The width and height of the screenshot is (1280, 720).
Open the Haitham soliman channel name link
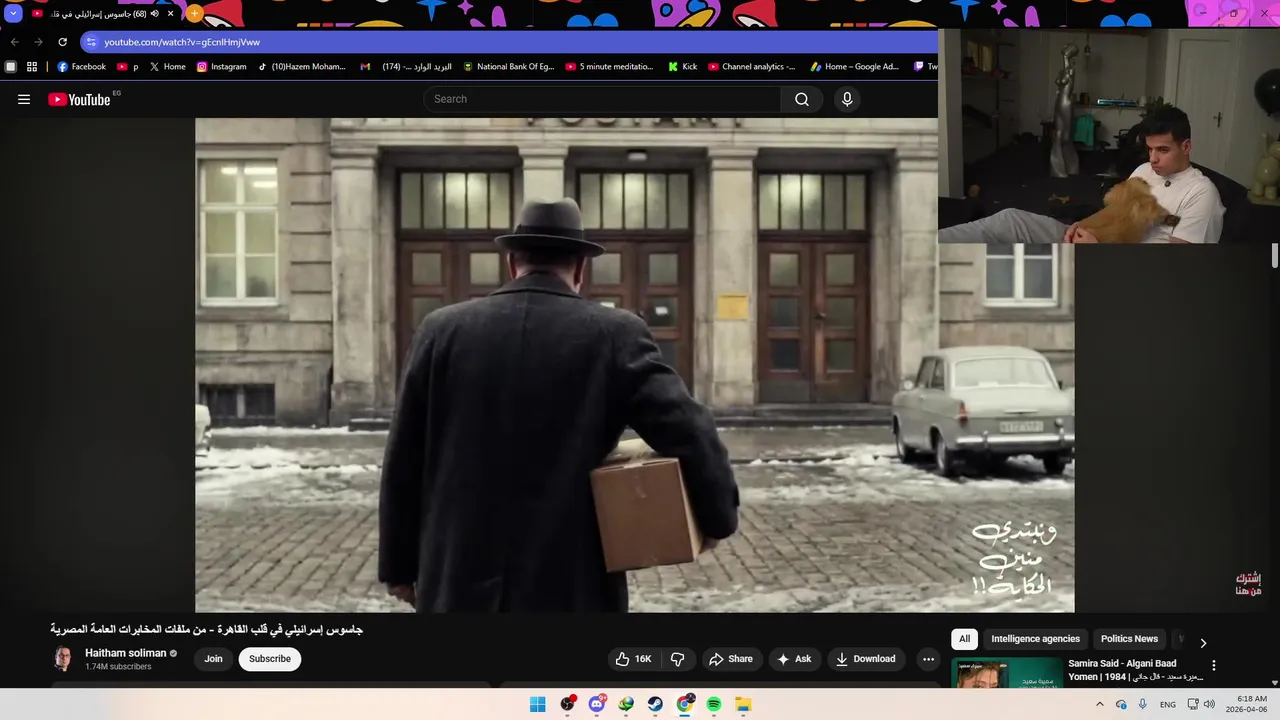(126, 653)
